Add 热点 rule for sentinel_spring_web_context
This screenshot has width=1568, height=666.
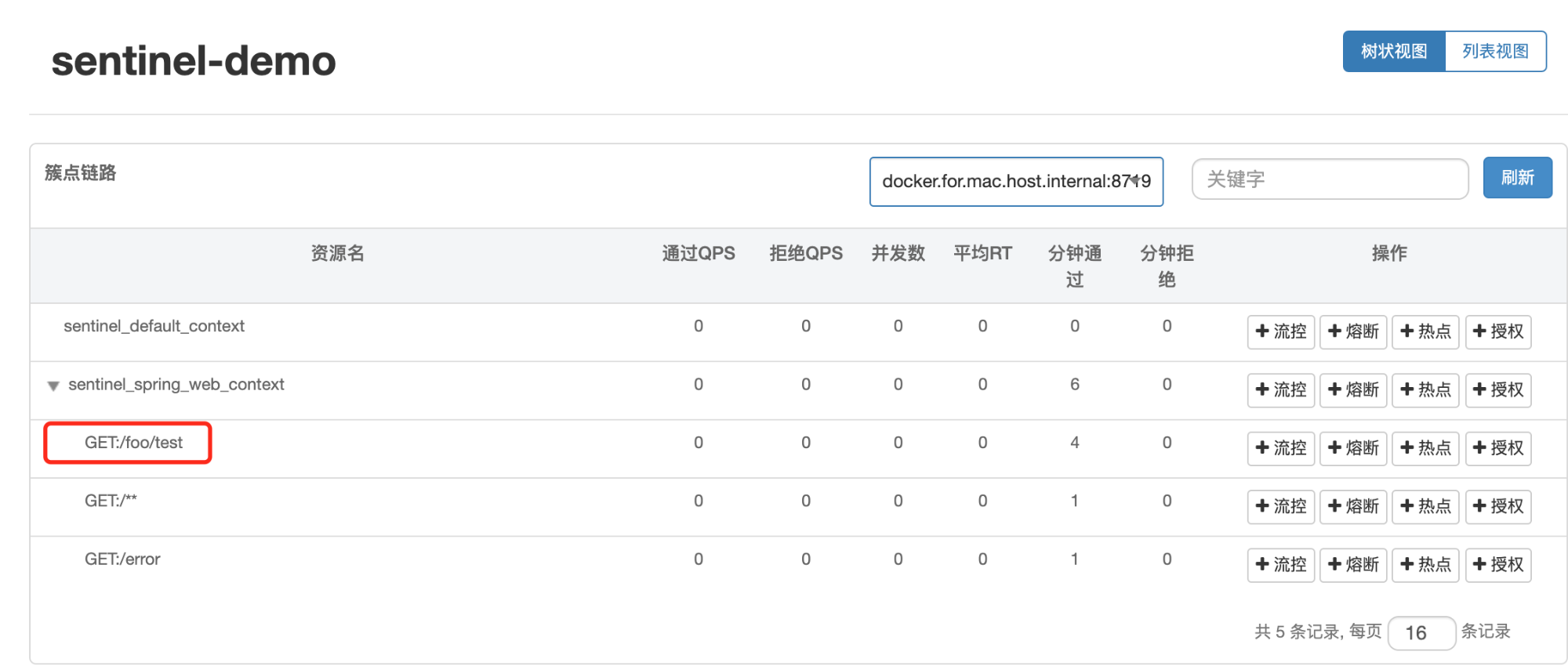click(1425, 389)
